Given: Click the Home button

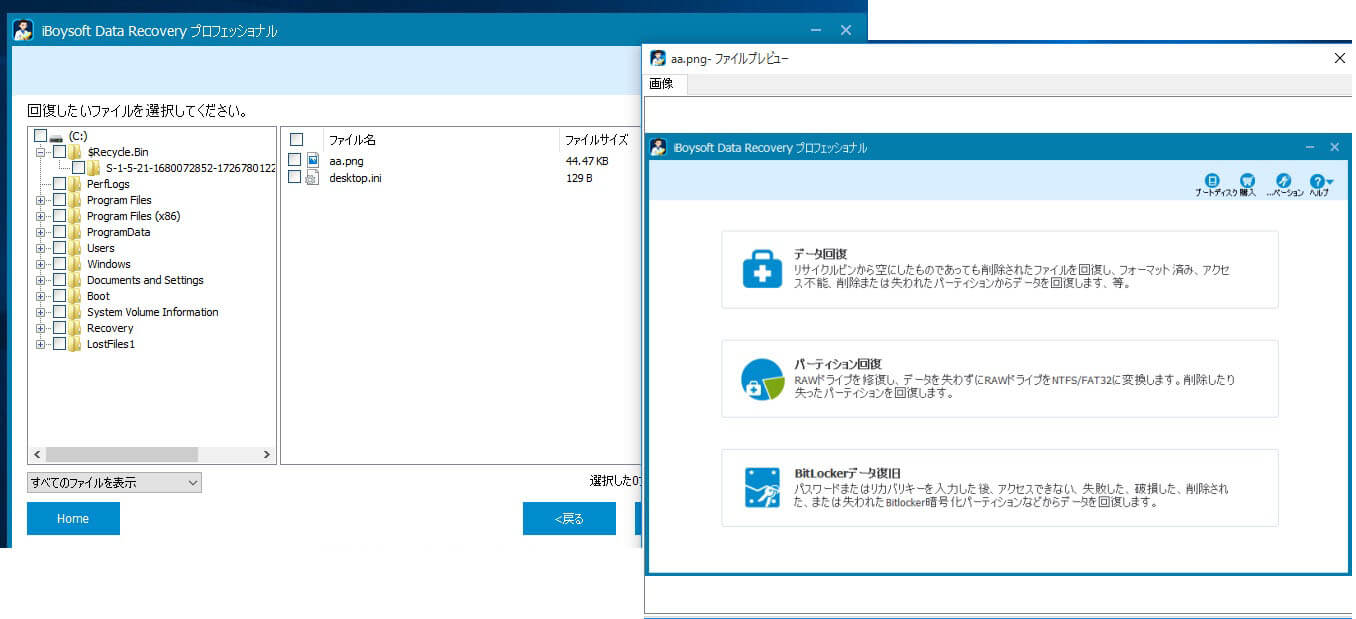Looking at the screenshot, I should (73, 519).
